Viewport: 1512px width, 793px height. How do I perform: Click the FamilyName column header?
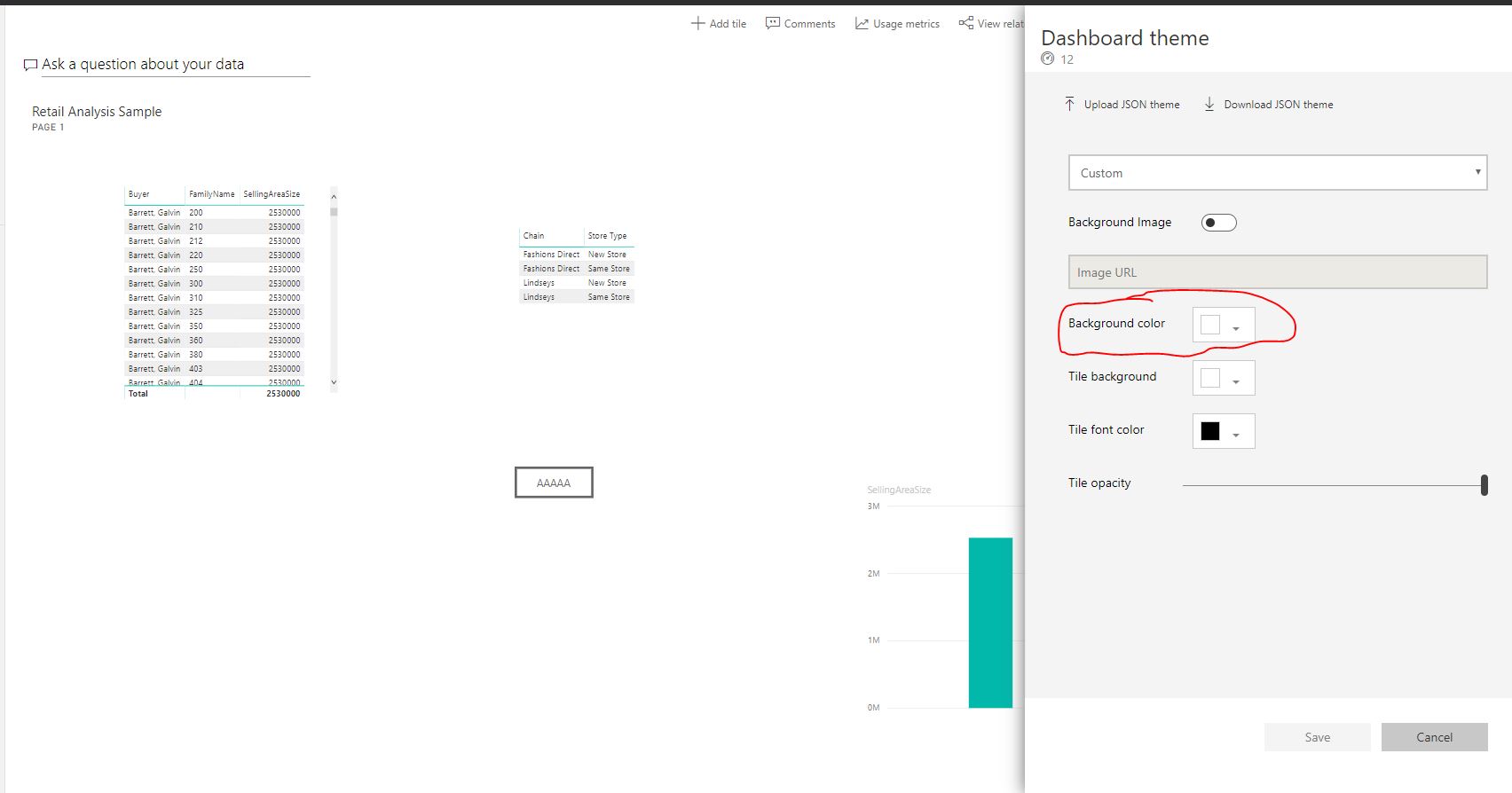212,194
